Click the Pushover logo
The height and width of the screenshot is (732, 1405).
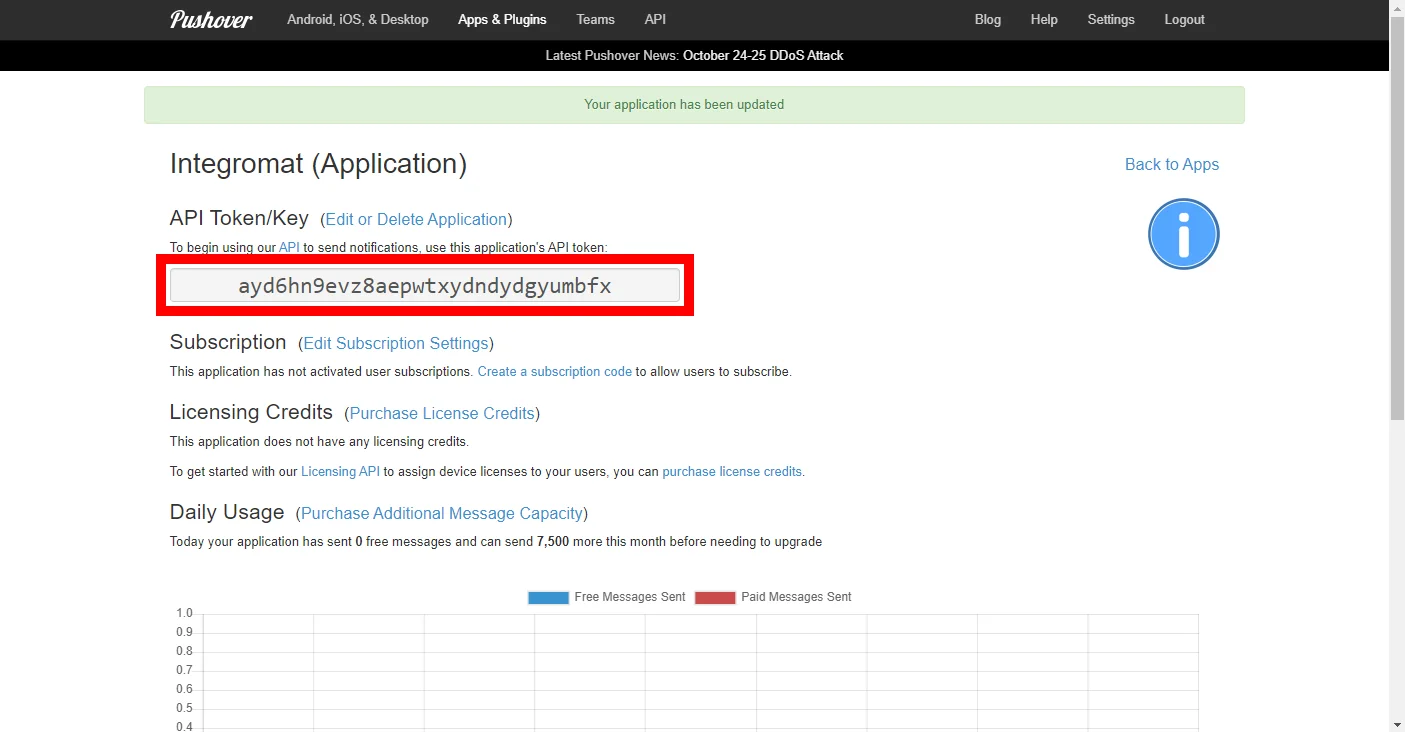(x=211, y=19)
